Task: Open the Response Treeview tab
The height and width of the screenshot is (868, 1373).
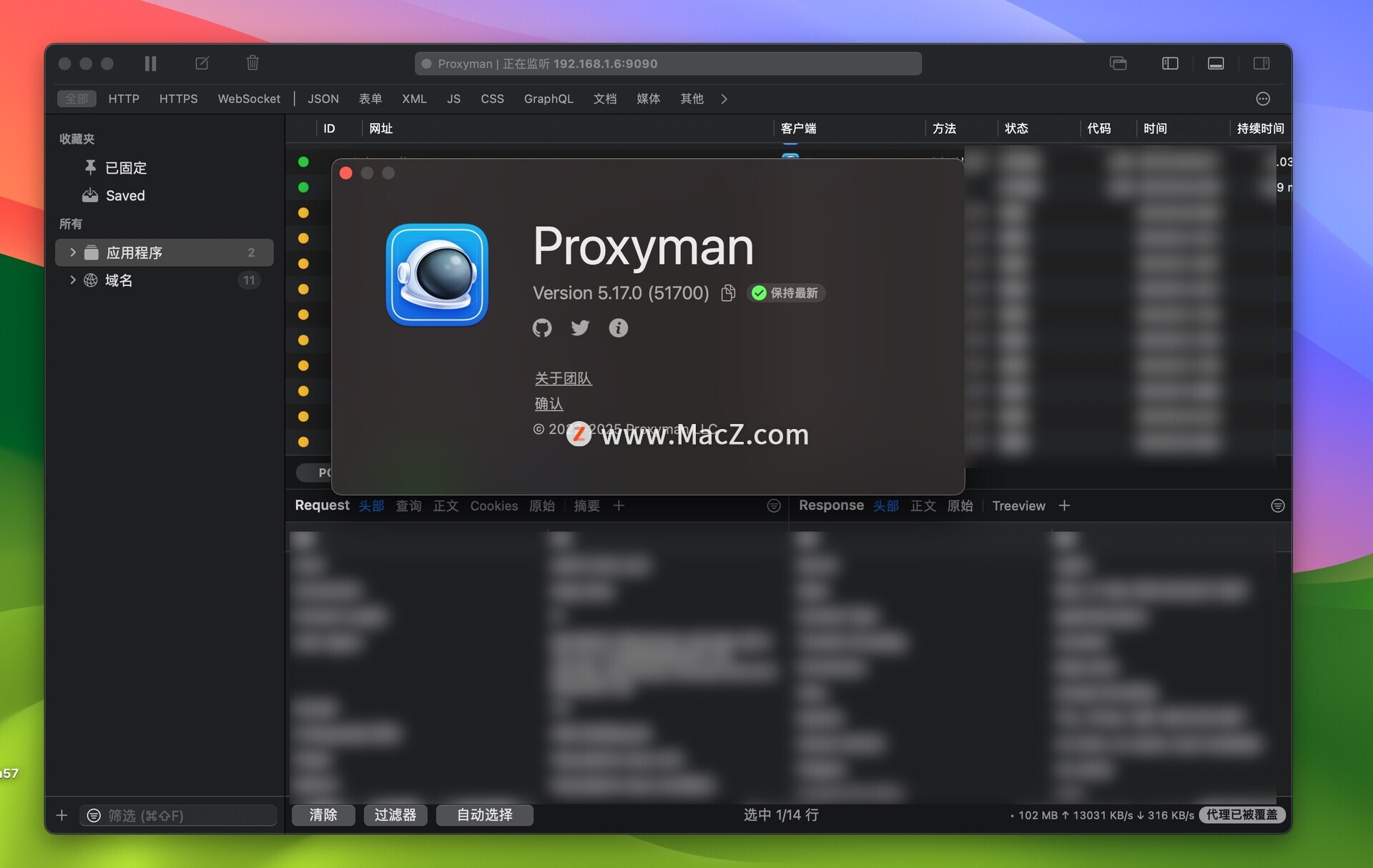Action: (x=1018, y=506)
